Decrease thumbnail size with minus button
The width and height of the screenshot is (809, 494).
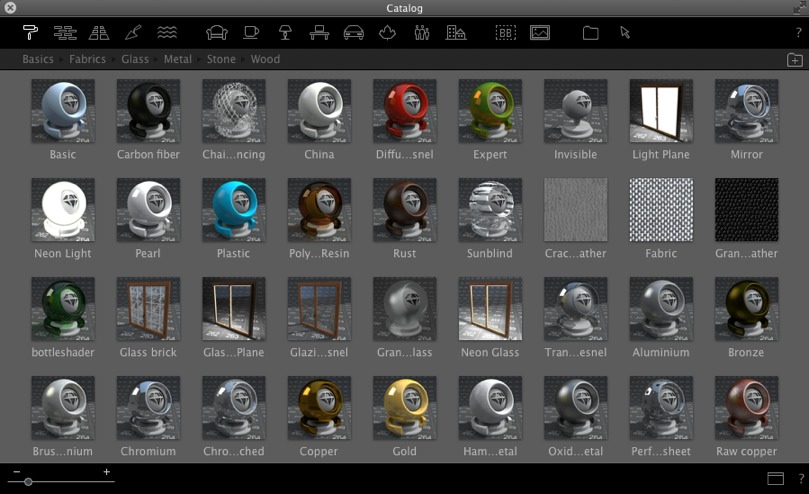tap(17, 472)
